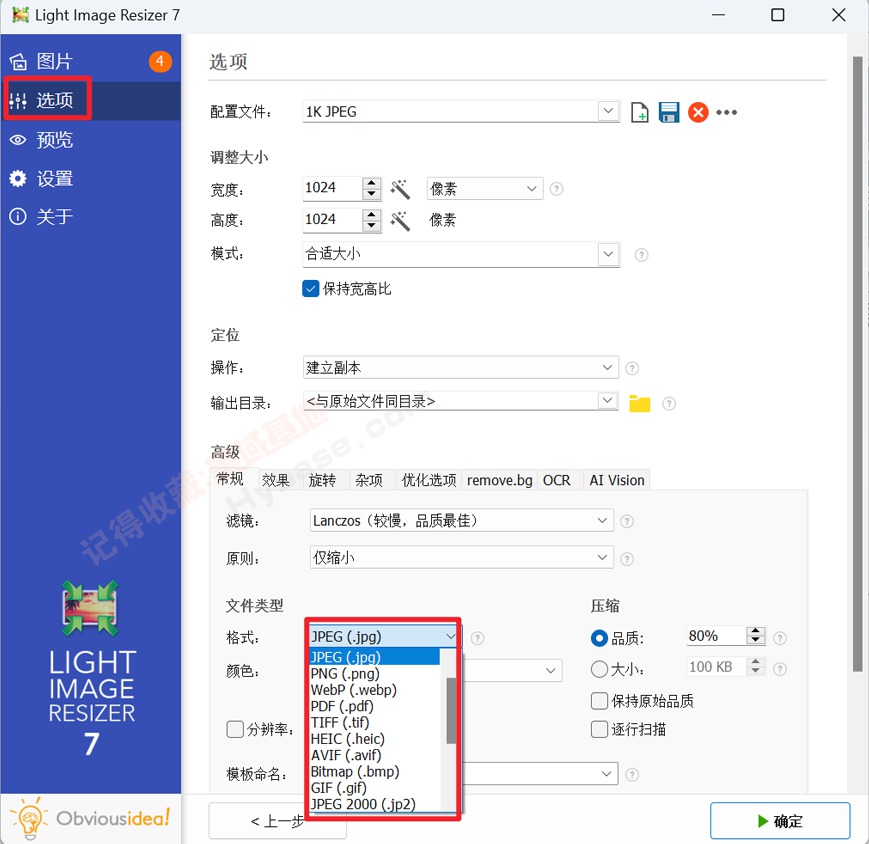The width and height of the screenshot is (869, 844).
Task: Switch to the 预览 (Preview) sidebar panel
Action: coord(55,140)
